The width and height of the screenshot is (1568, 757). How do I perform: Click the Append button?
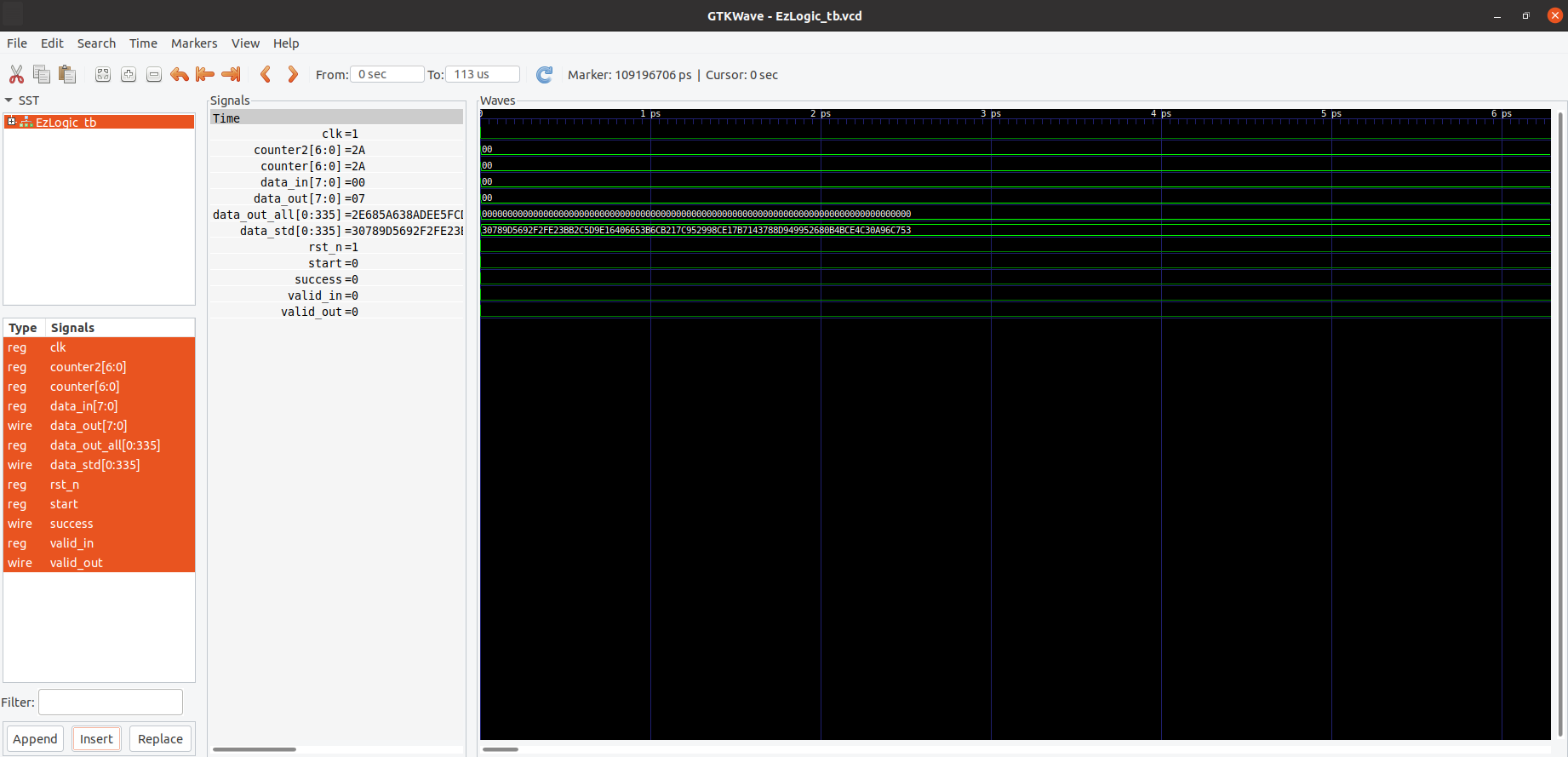pos(35,739)
